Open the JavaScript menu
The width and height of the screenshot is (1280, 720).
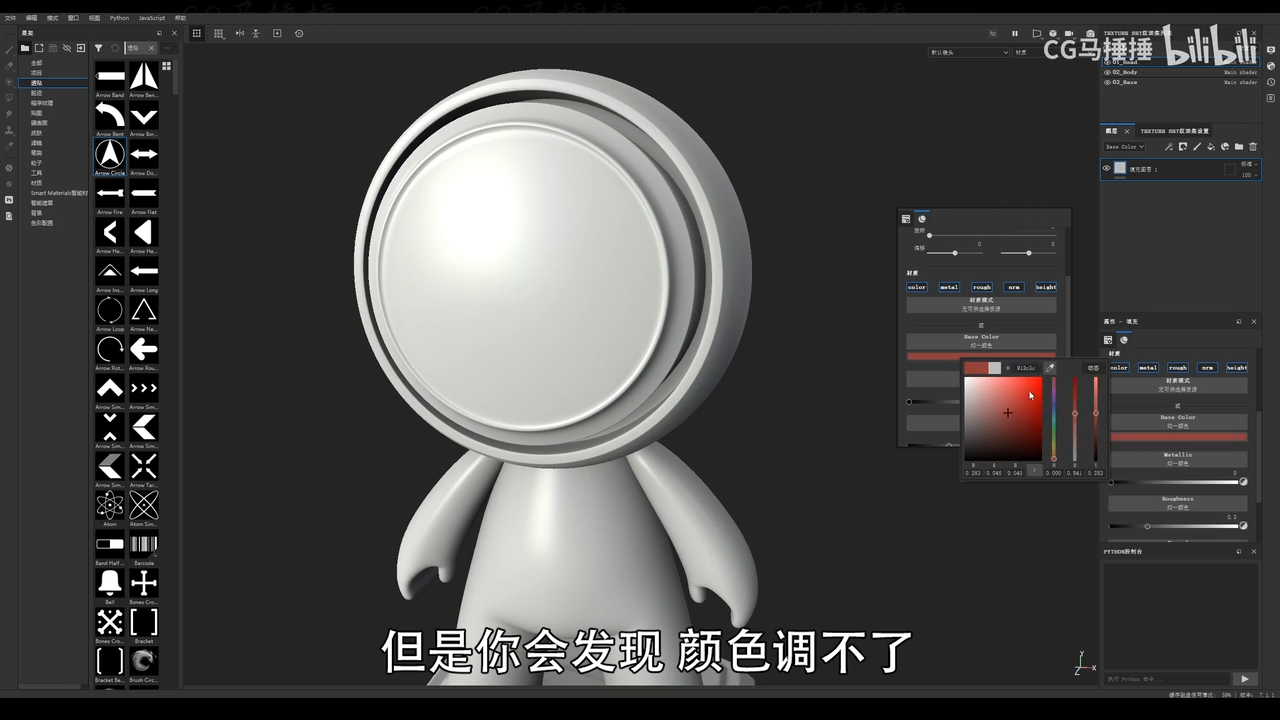152,18
